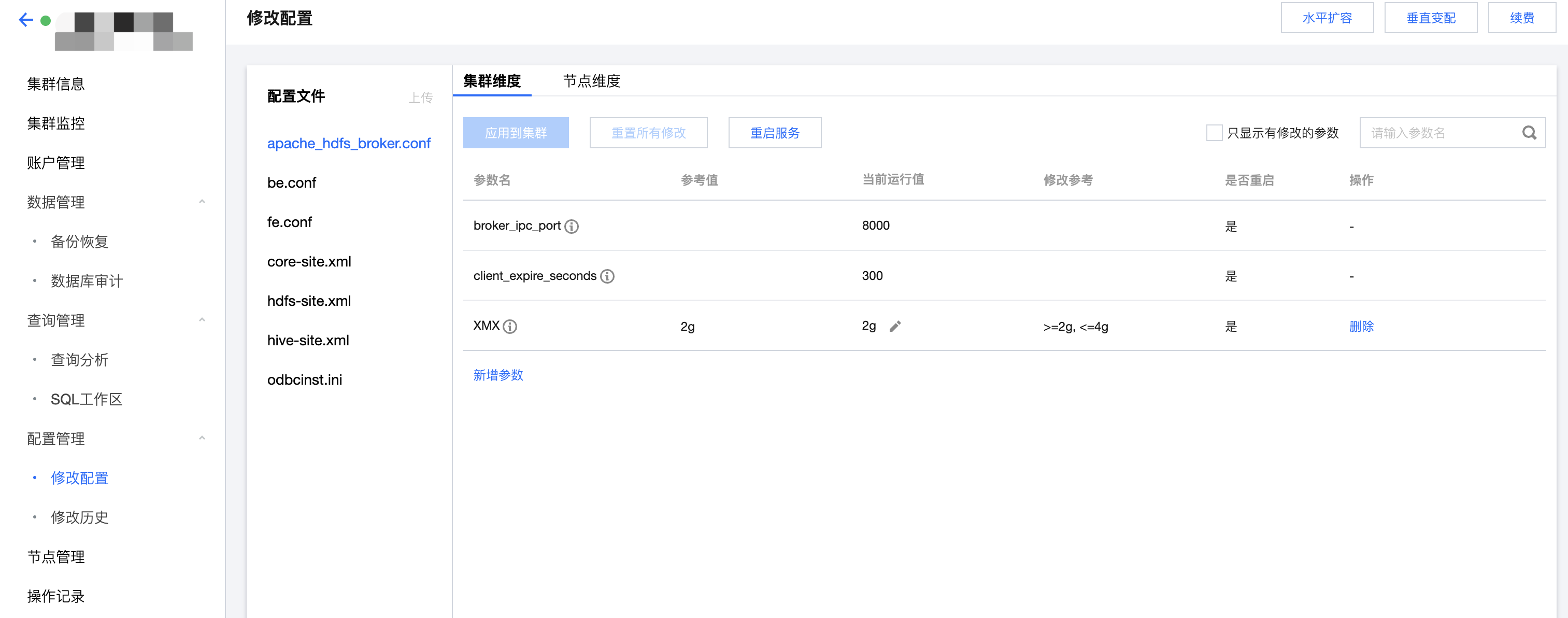Click the info icon beside client_expire_seconds

[607, 276]
